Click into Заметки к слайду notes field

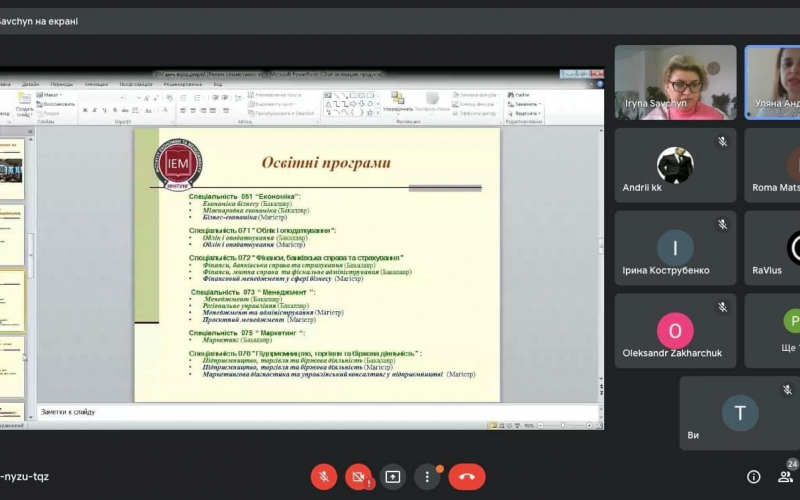pyautogui.click(x=317, y=412)
